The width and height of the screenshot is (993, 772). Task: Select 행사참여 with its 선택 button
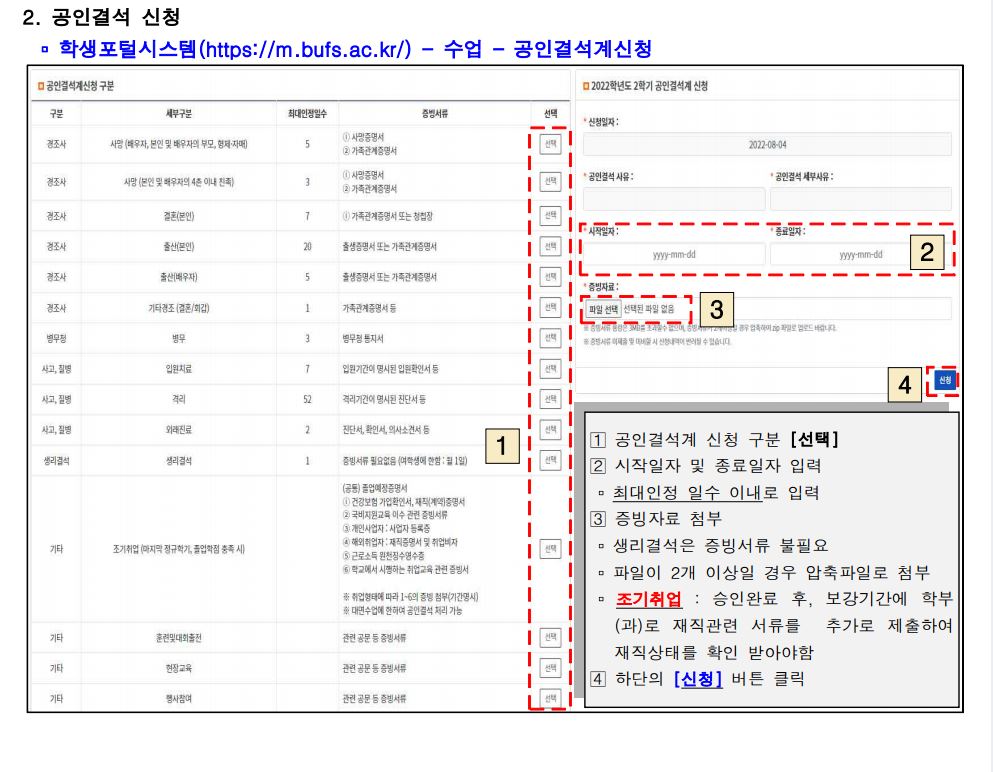[549, 698]
